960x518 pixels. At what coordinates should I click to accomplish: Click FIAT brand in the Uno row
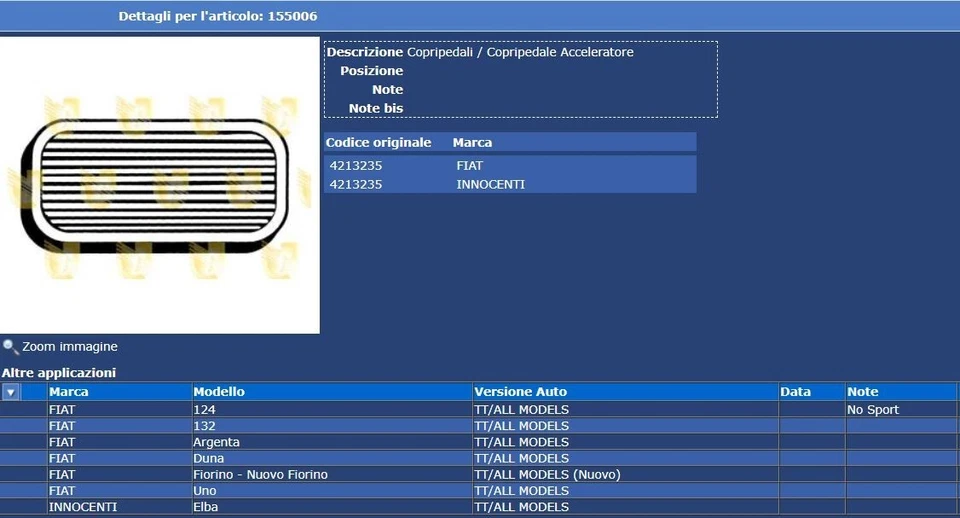[62, 491]
